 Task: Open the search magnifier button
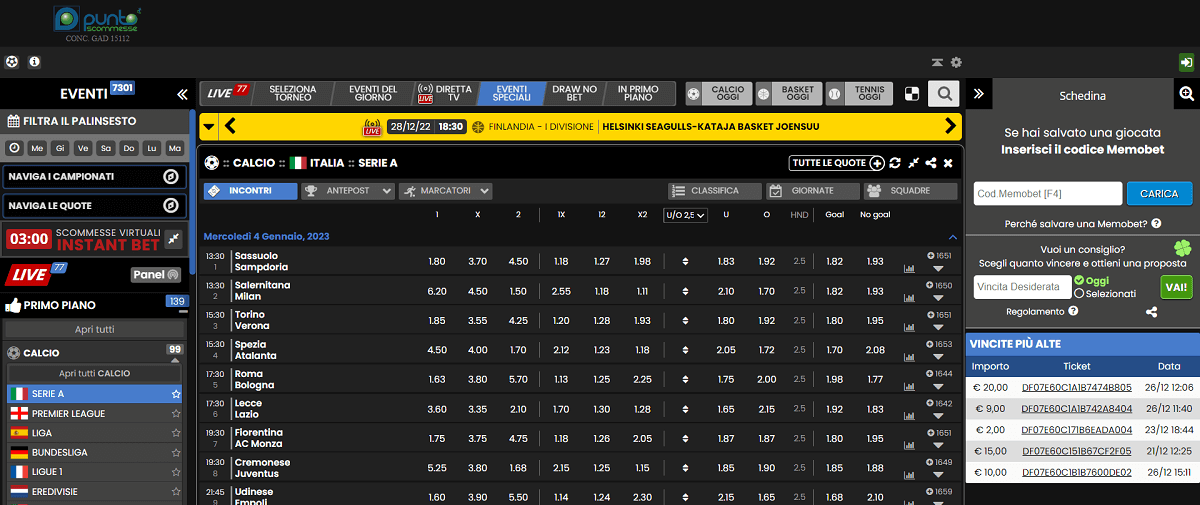coord(943,95)
